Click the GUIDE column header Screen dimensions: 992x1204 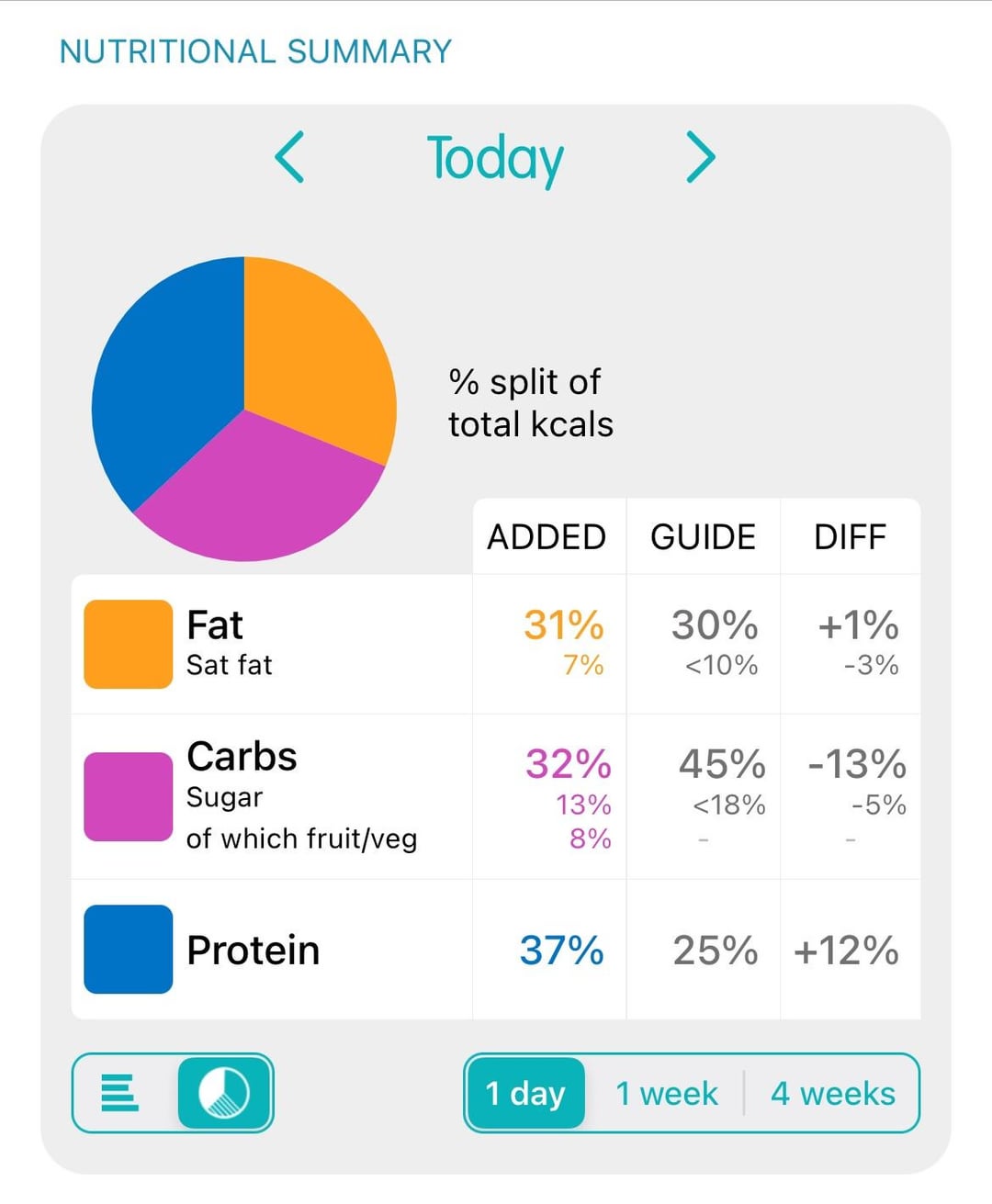coord(703,537)
